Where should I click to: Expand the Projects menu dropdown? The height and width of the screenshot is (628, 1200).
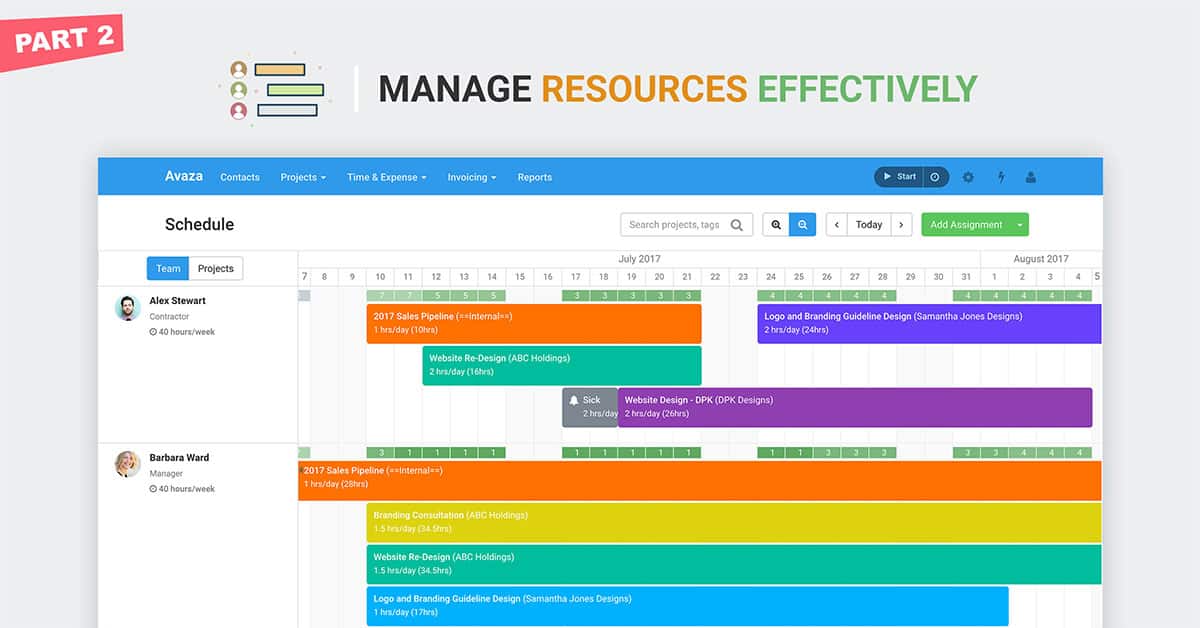coord(303,177)
